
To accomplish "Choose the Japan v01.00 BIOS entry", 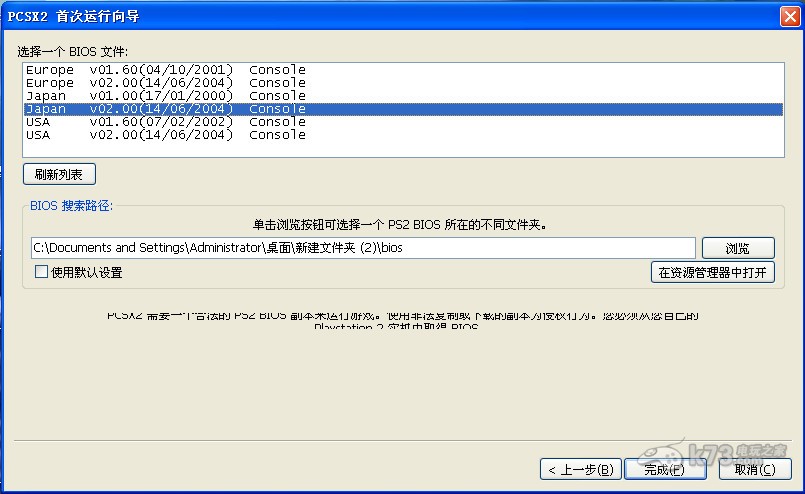I will 165,96.
